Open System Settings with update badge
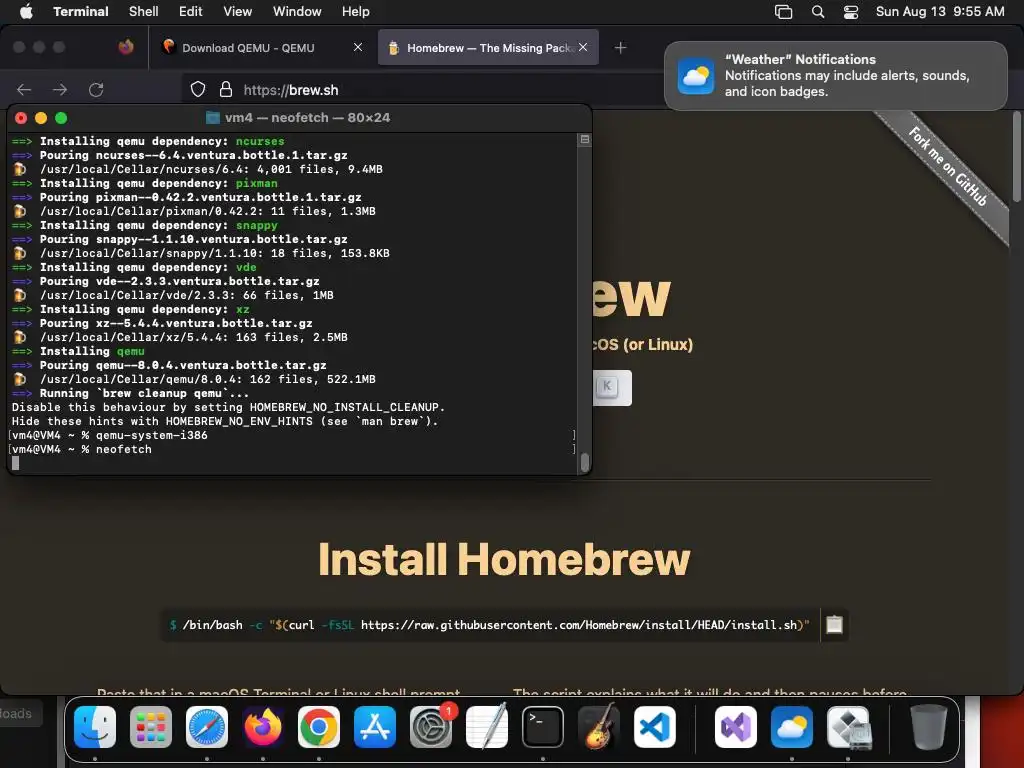This screenshot has height=768, width=1024. pos(431,727)
